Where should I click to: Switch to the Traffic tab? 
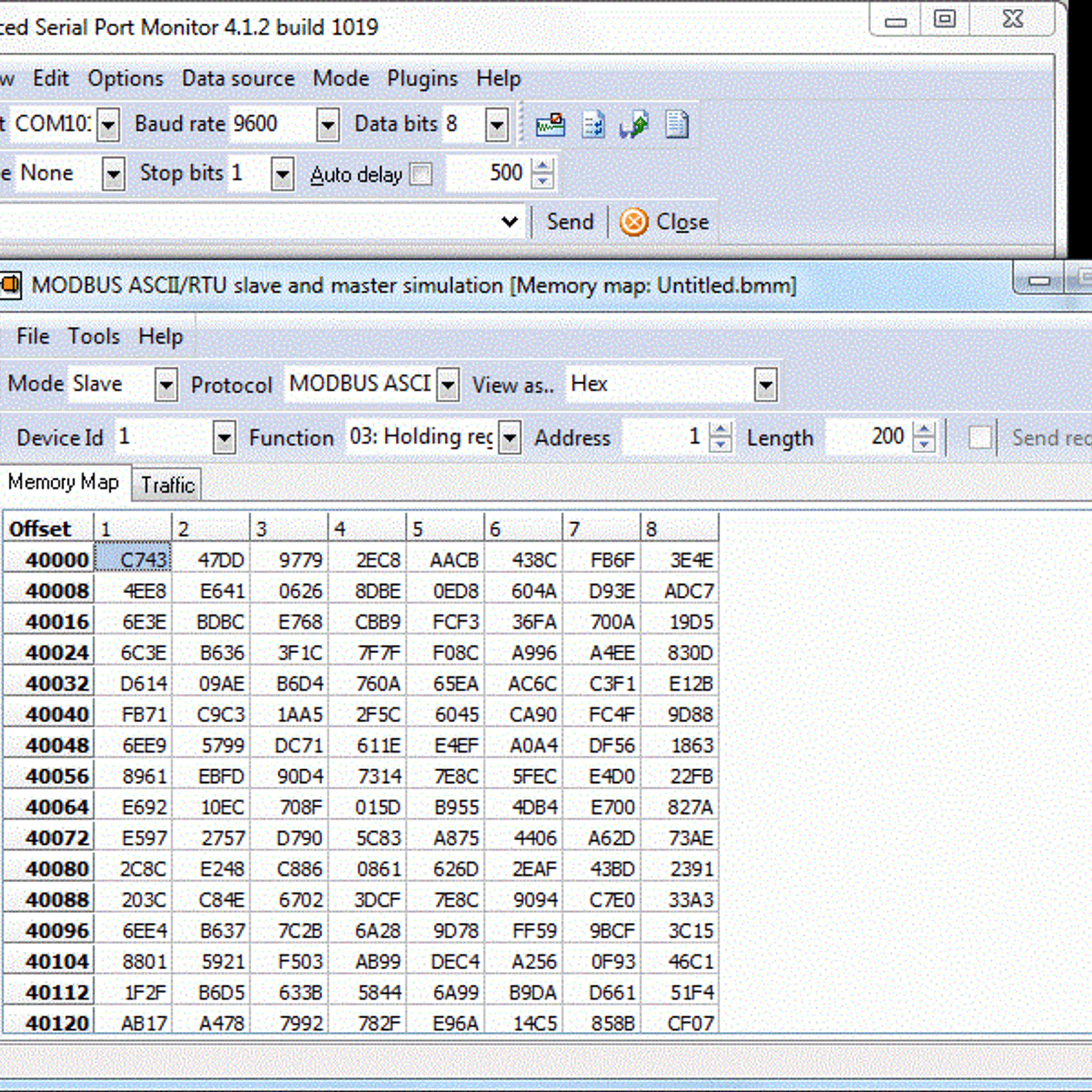(x=167, y=485)
